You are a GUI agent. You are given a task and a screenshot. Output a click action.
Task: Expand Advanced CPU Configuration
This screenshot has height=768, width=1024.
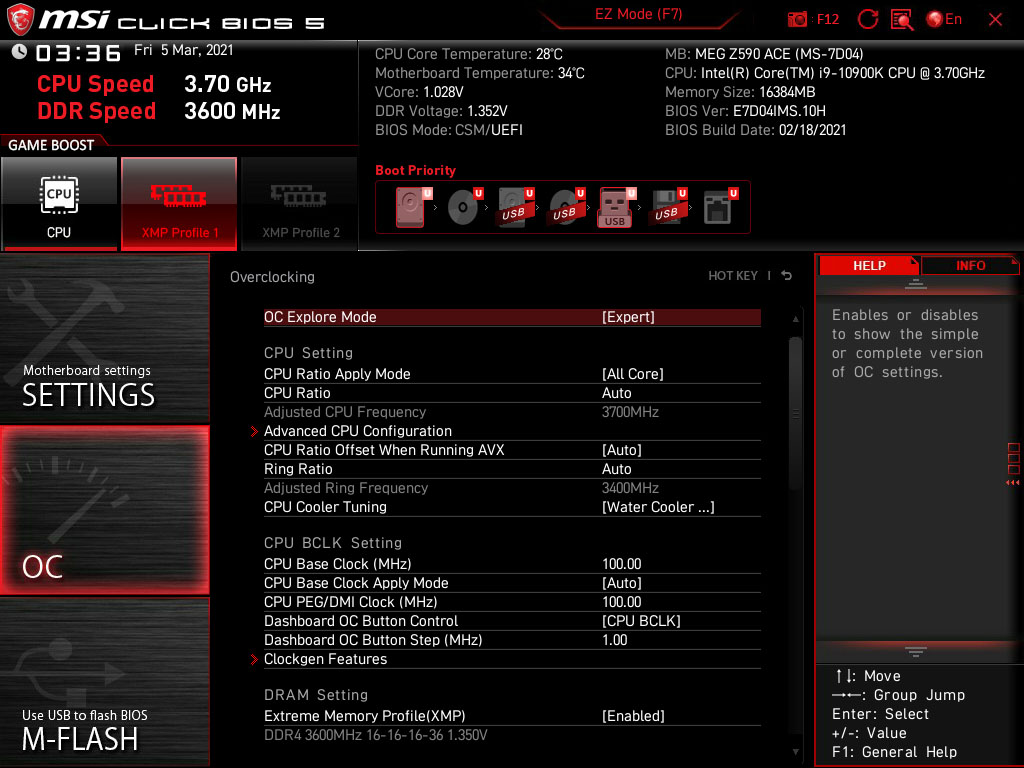[x=357, y=430]
